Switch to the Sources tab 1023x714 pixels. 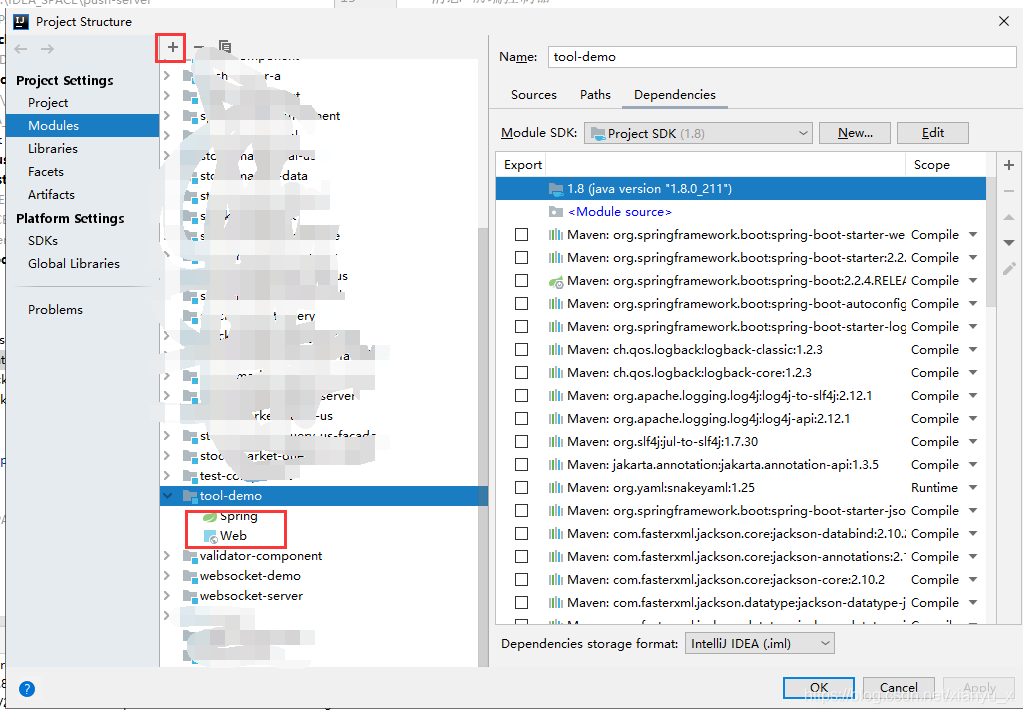[534, 95]
